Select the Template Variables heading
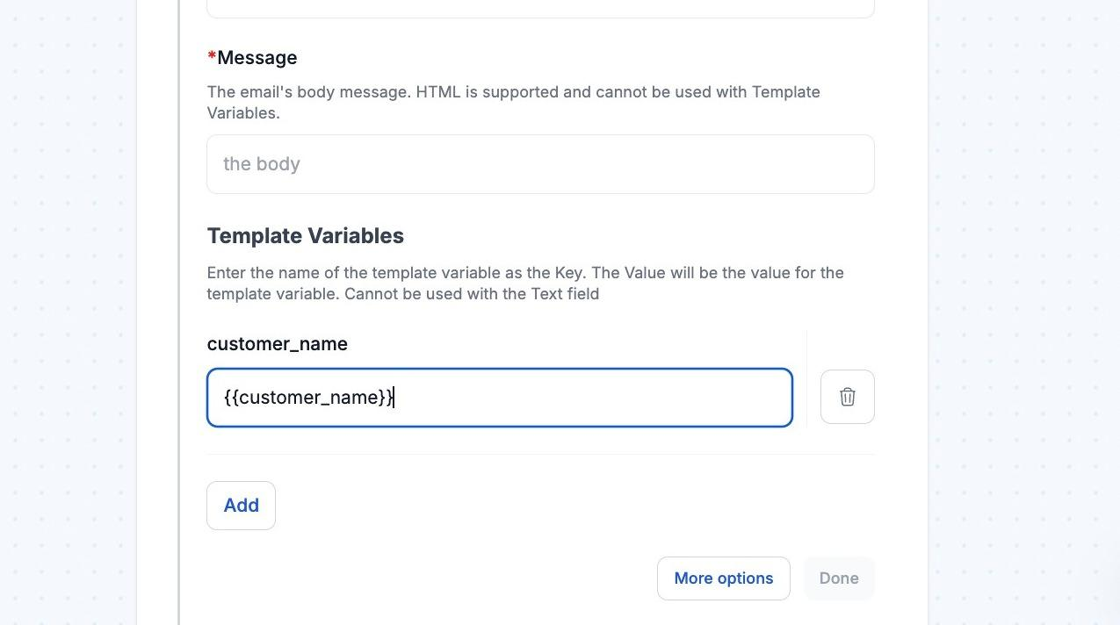 305,236
